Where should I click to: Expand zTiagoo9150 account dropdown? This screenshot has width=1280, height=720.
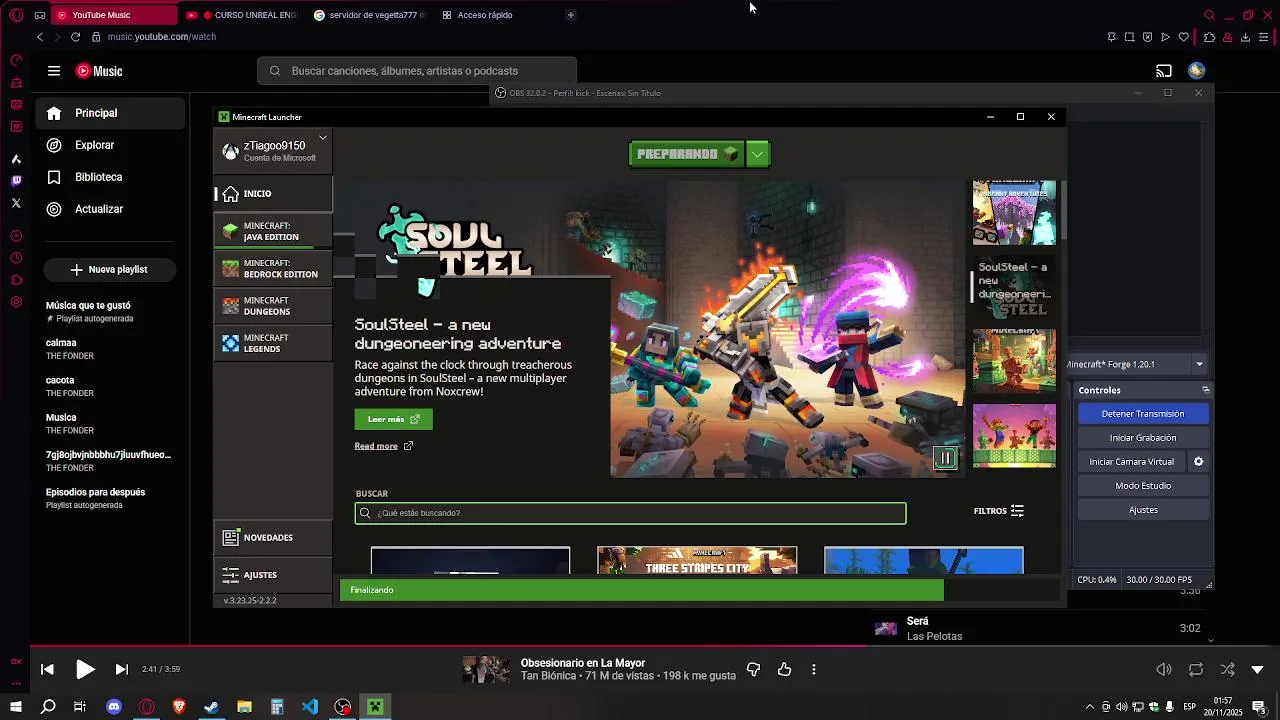pos(323,138)
